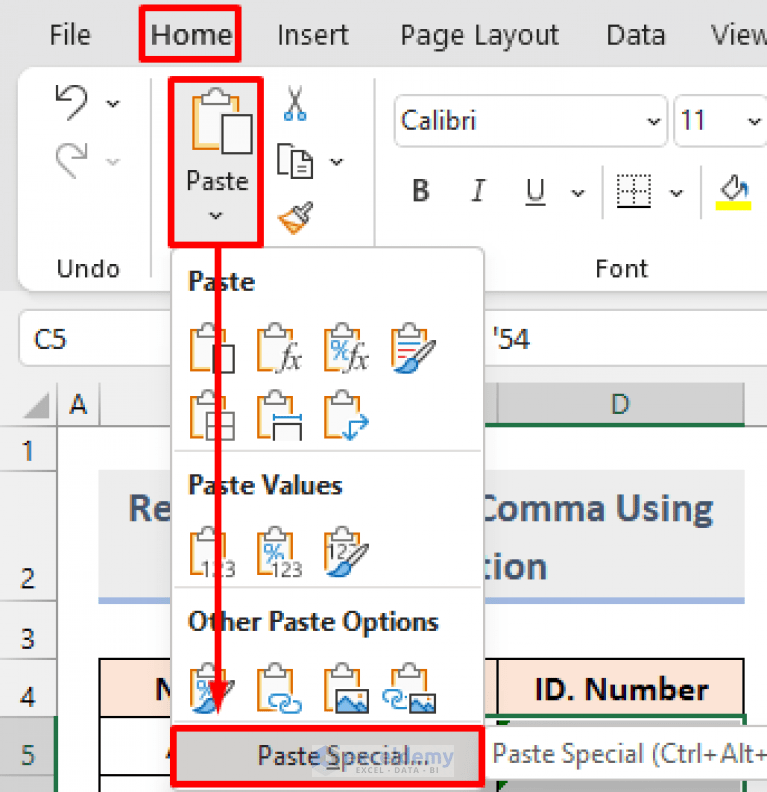Click the Redo arrow icon
The height and width of the screenshot is (792, 767).
[71, 161]
